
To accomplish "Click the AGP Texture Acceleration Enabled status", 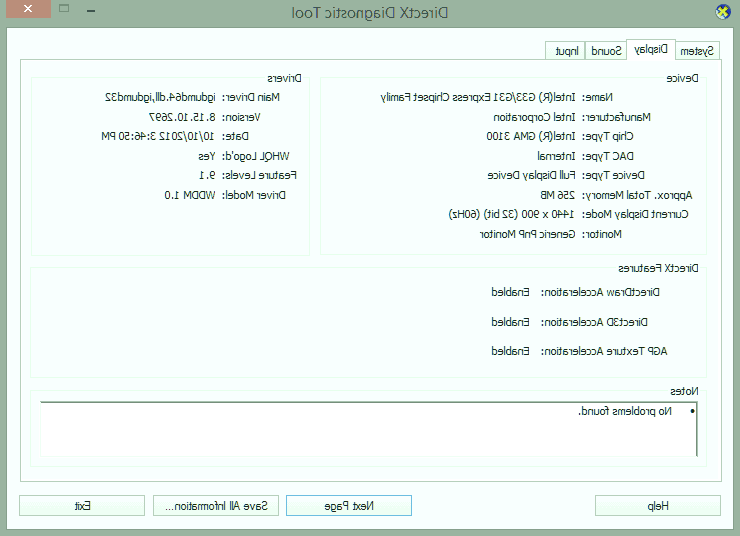I will [510, 351].
